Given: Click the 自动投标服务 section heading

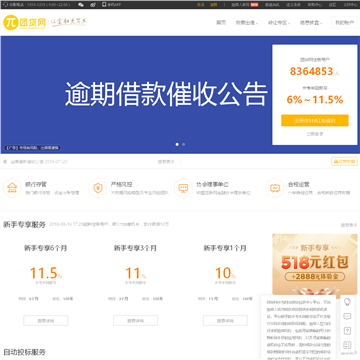Looking at the screenshot, I should coord(24,352).
